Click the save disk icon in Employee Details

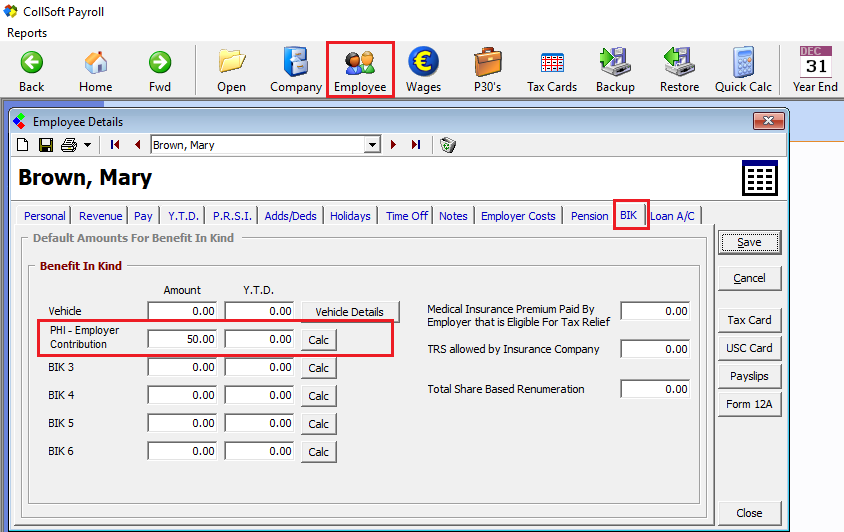pos(46,145)
